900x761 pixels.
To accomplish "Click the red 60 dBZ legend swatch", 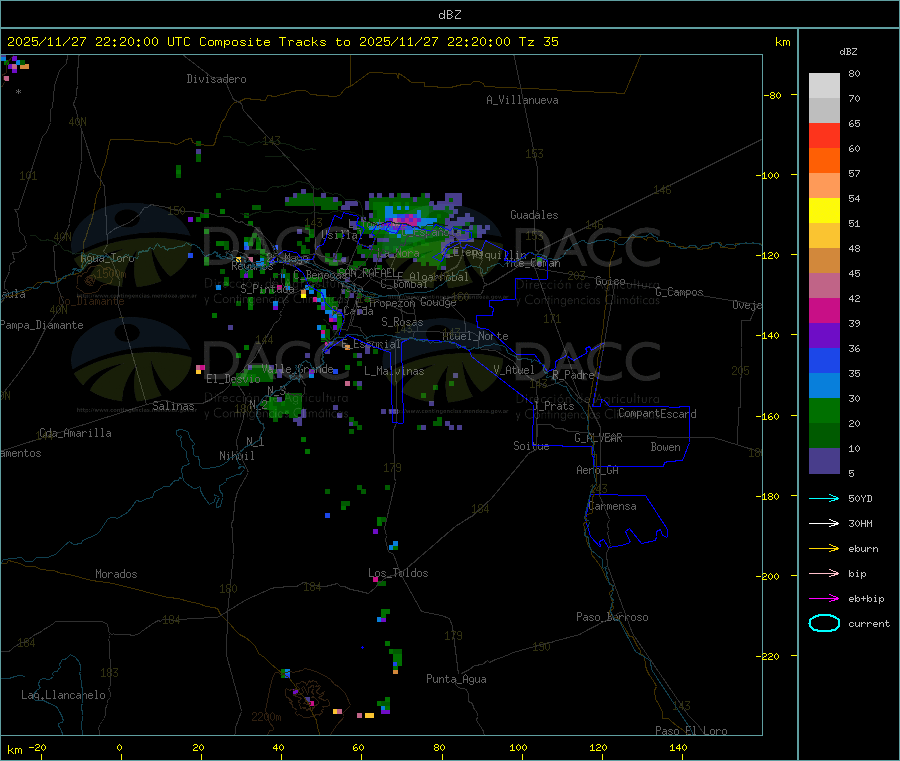I will coord(824,135).
